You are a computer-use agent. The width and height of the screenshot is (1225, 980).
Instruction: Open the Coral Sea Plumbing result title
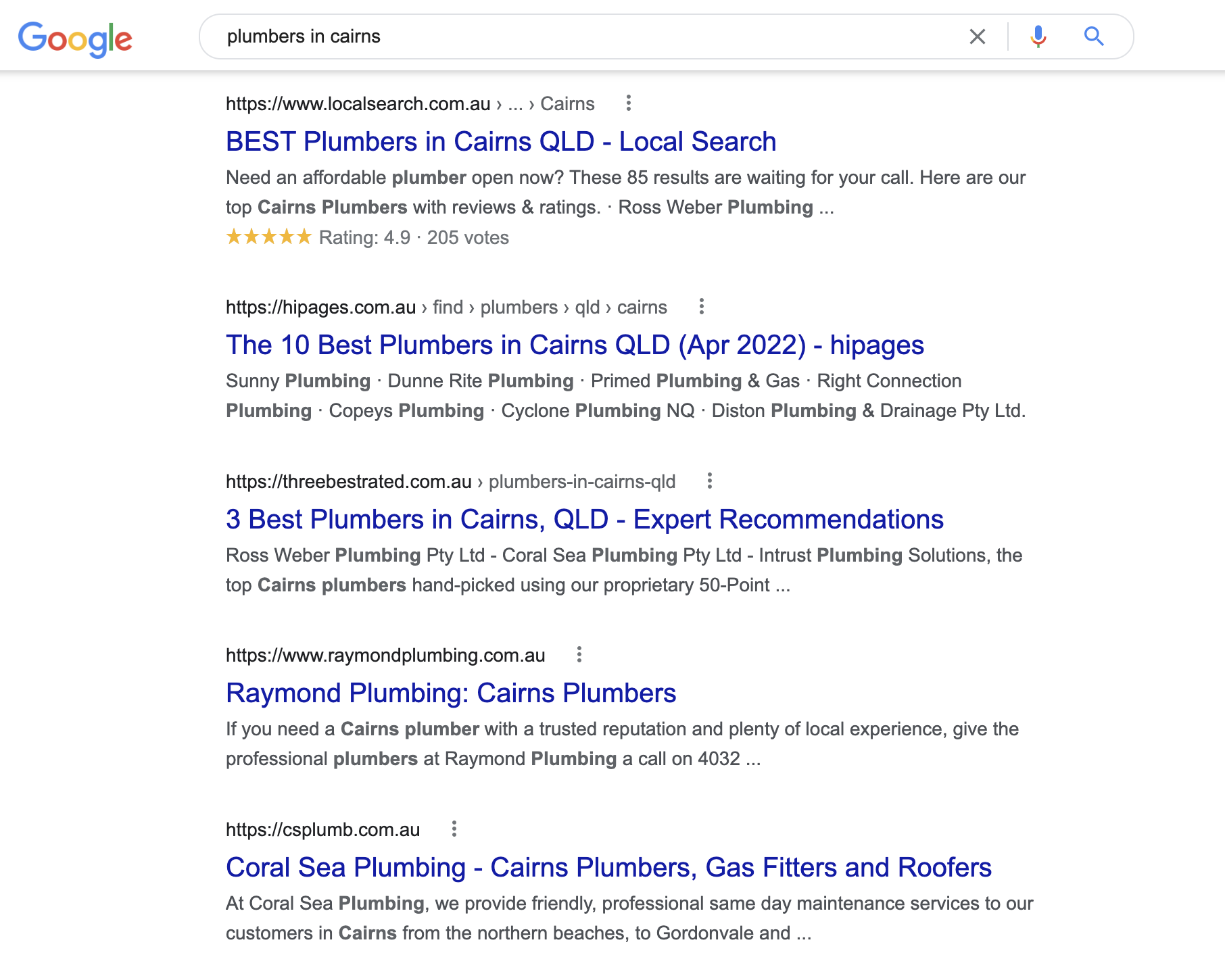pos(608,868)
